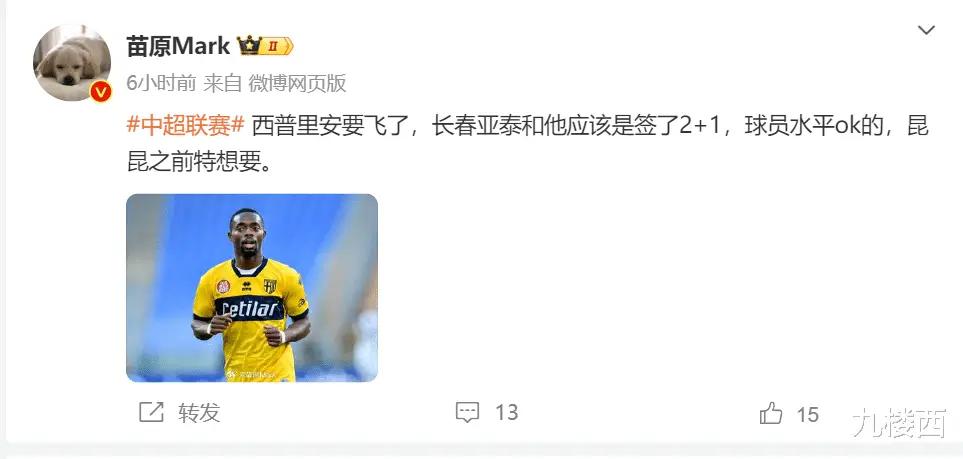Click the comment count 13
This screenshot has width=963, height=459.
[x=507, y=412]
